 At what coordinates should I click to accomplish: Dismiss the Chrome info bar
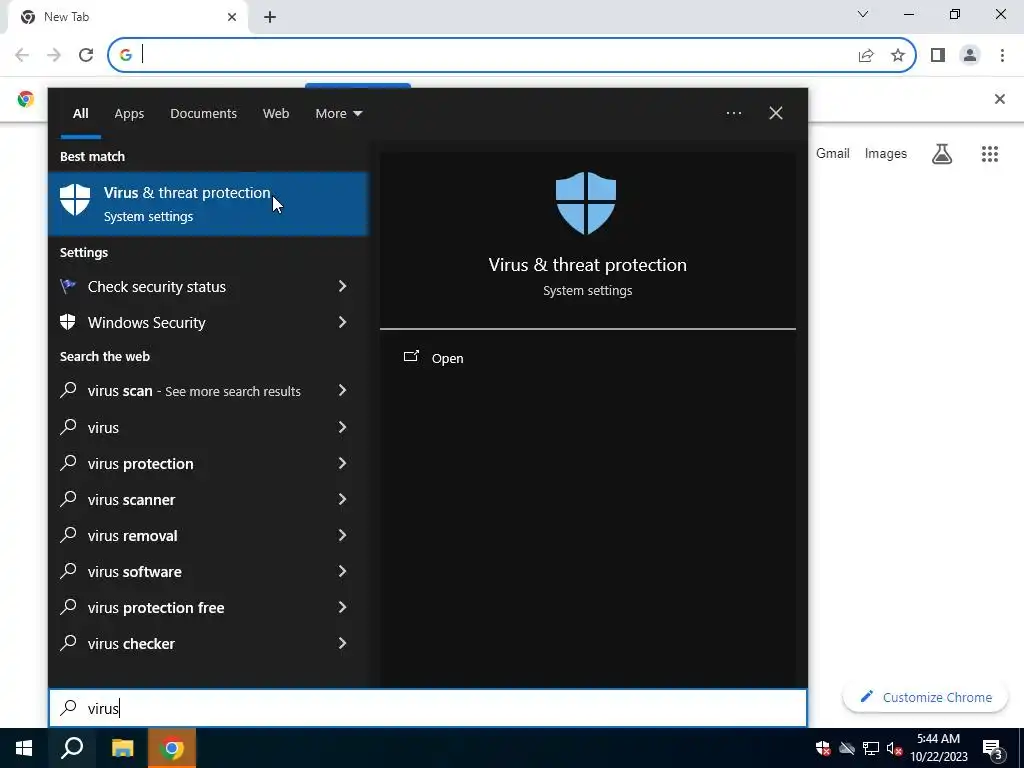coord(999,99)
